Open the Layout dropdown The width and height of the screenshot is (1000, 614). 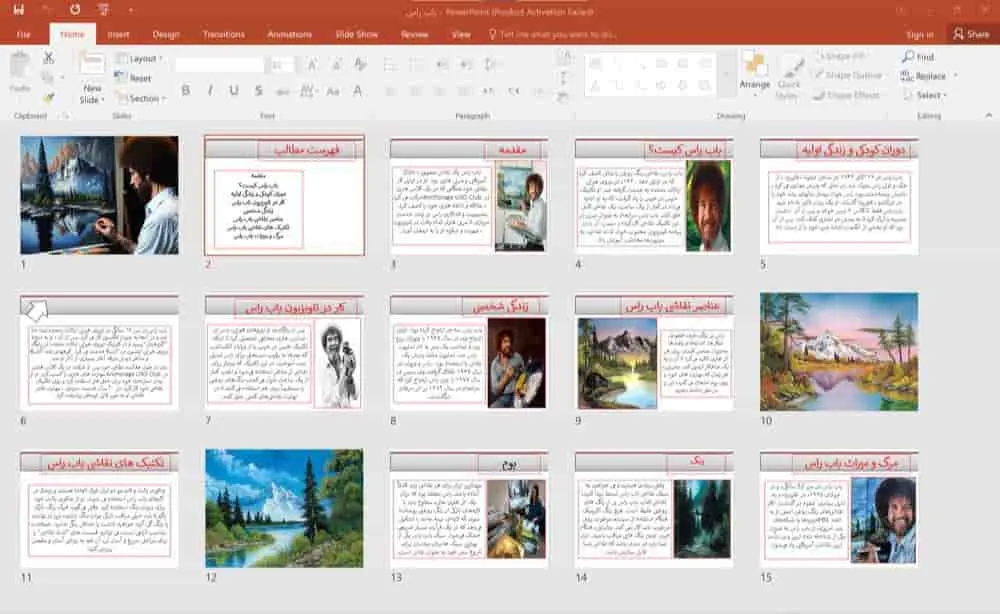(x=141, y=59)
